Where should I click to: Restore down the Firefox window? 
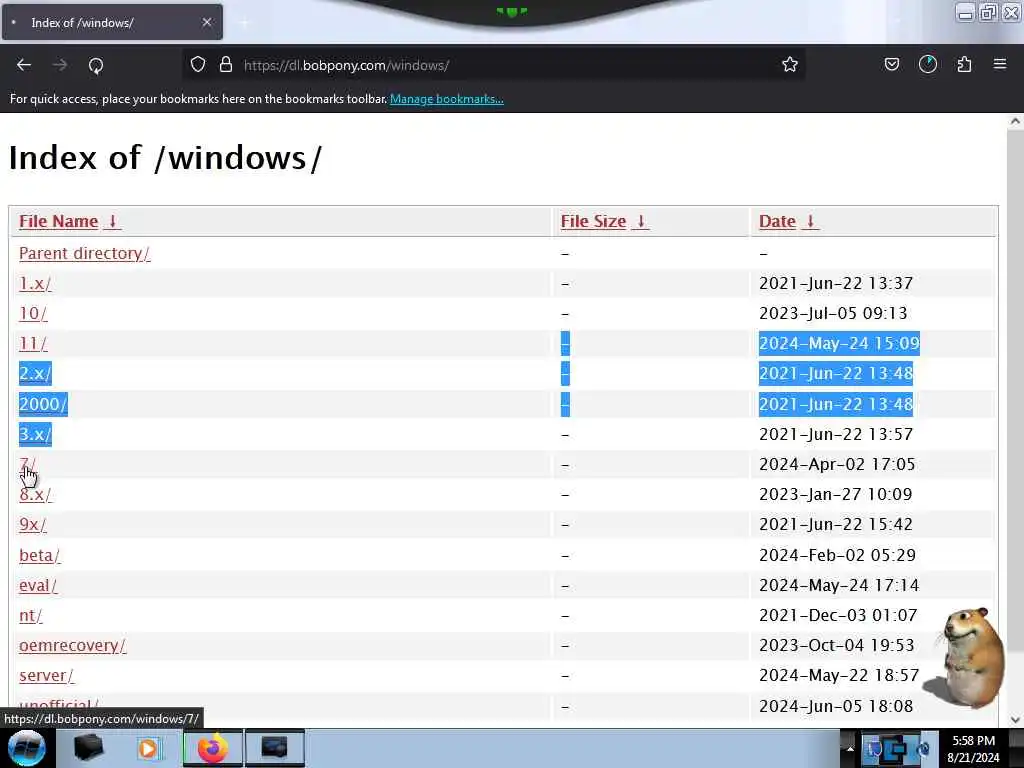point(989,12)
